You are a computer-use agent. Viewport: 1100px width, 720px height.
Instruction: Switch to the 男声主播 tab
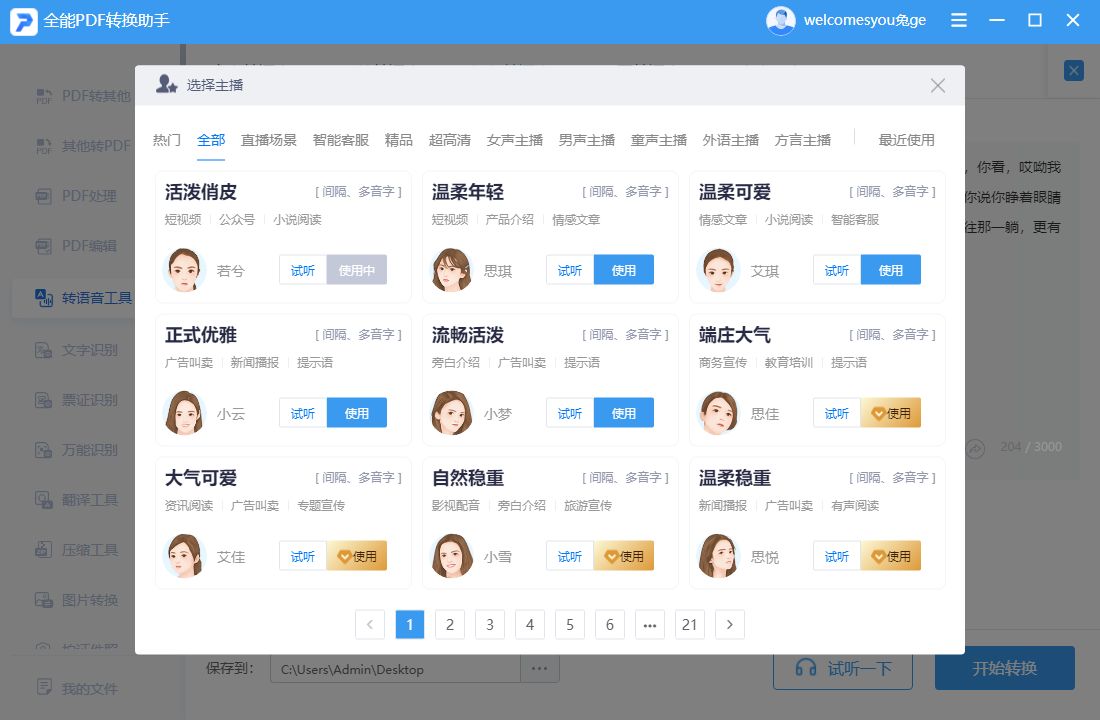coord(586,140)
